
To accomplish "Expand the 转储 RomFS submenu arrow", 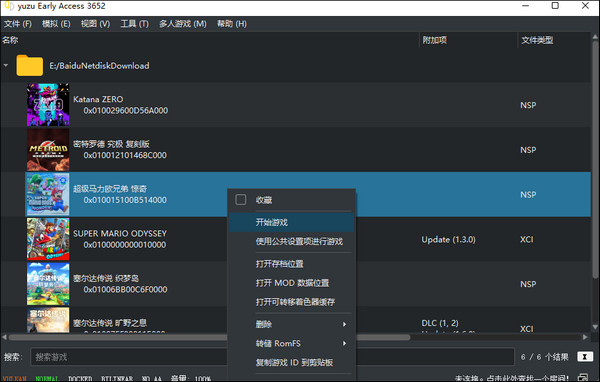I will click(344, 343).
